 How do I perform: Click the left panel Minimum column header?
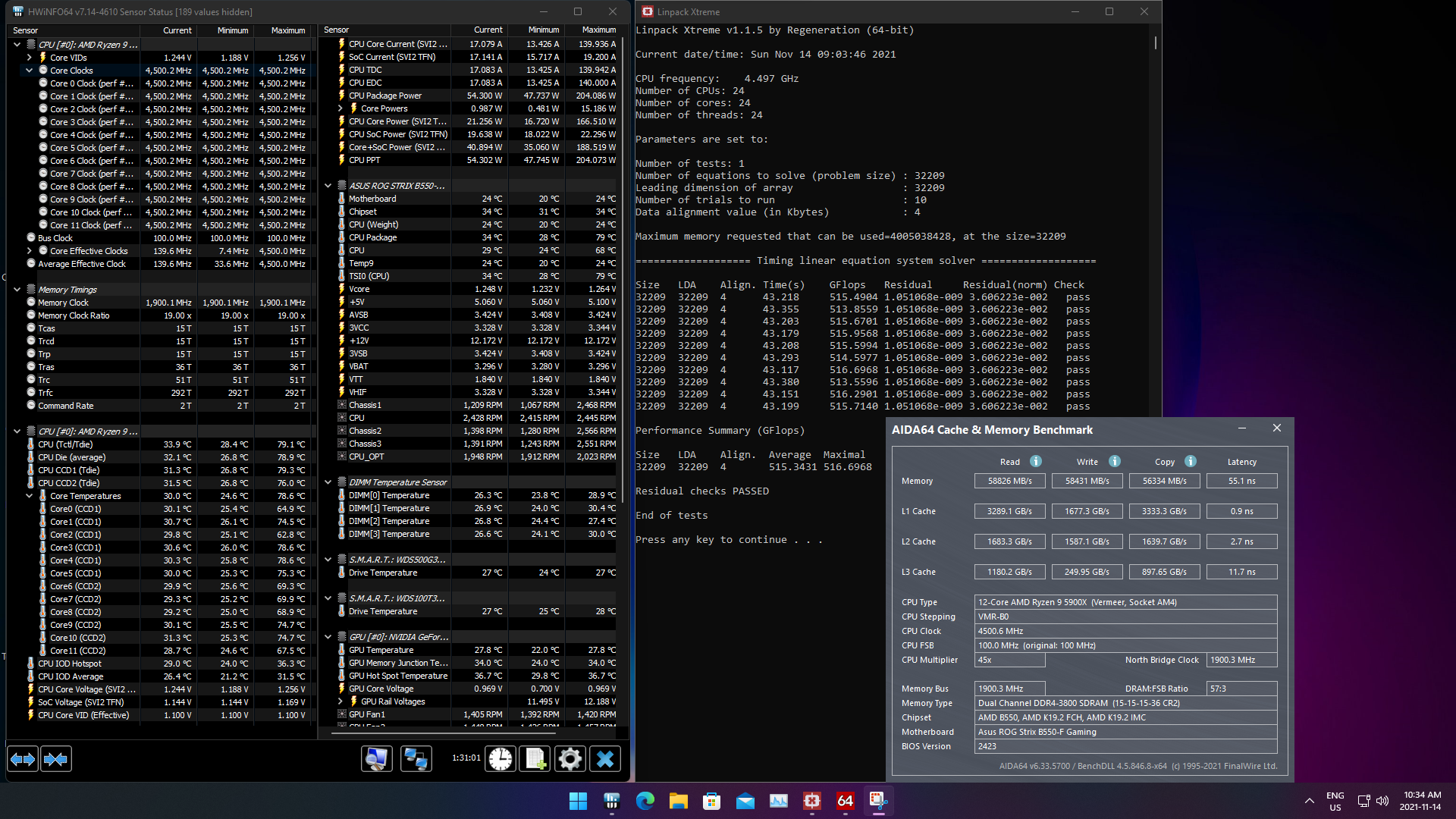(225, 30)
